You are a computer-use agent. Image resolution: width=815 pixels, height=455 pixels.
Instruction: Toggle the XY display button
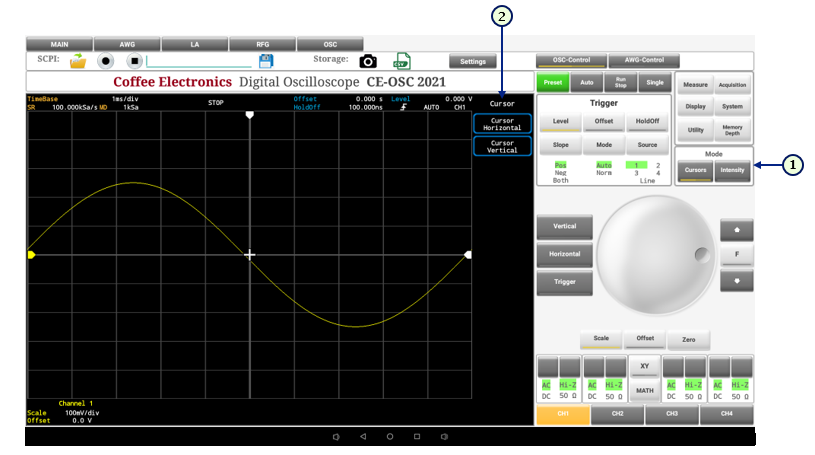645,367
